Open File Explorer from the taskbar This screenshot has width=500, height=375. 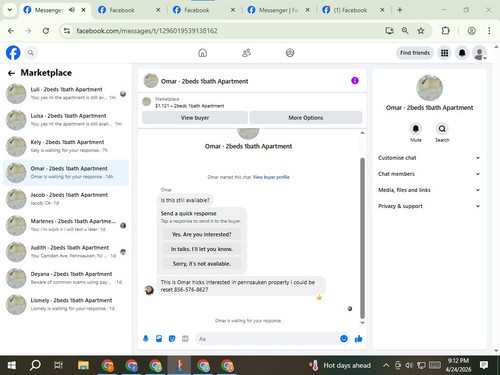coord(83,365)
